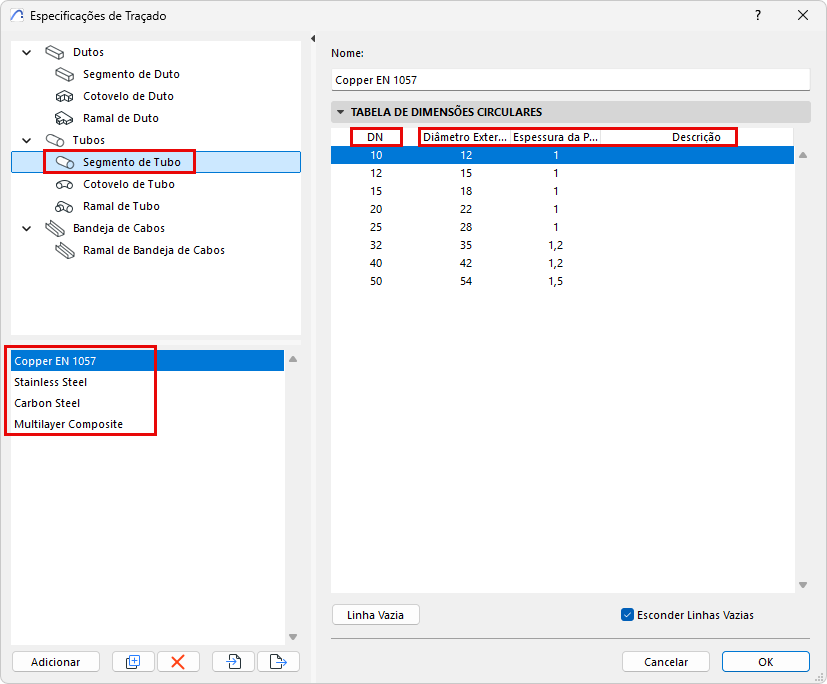Duplicate the selected specification with the copy icon
This screenshot has width=827, height=684.
pos(133,661)
